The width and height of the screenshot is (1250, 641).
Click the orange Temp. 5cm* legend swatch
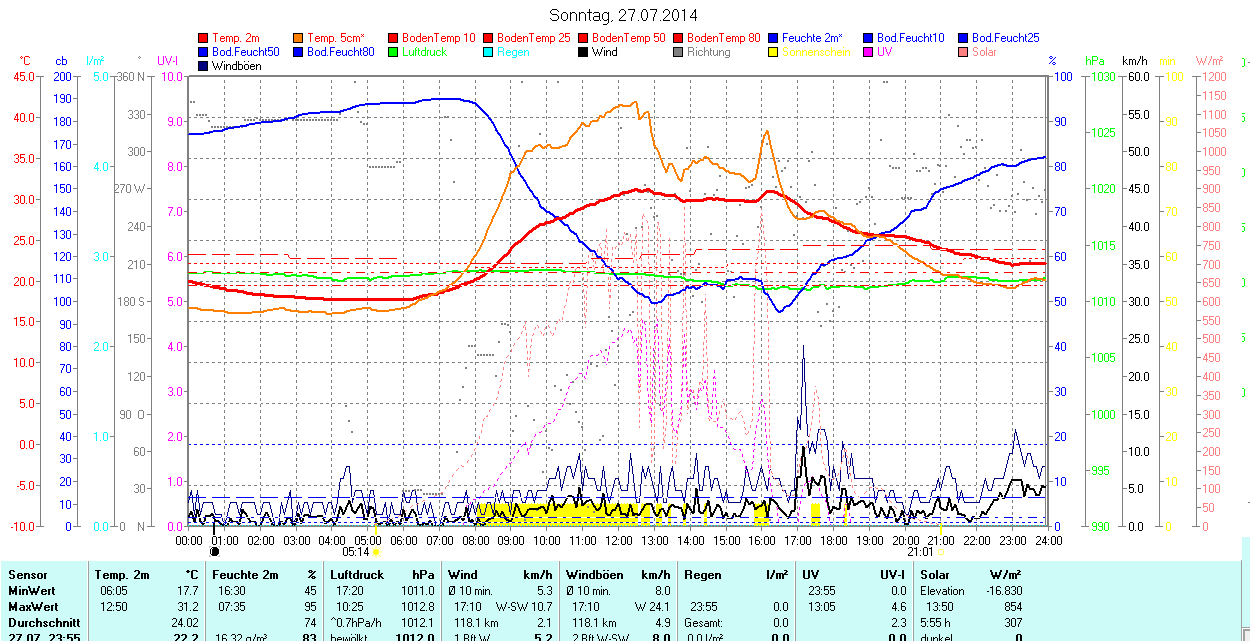point(298,38)
